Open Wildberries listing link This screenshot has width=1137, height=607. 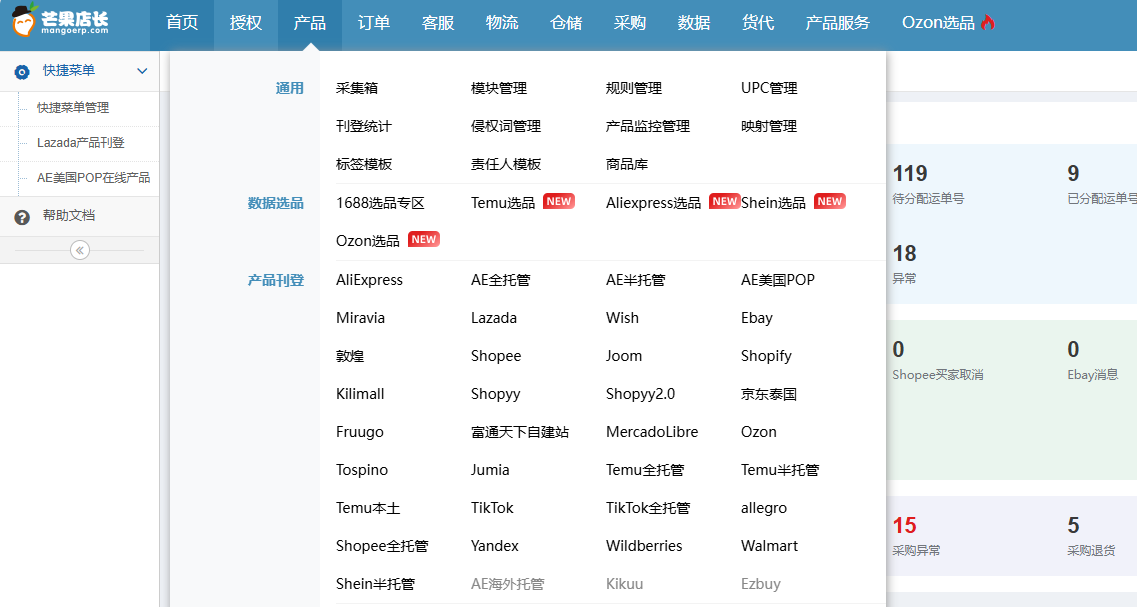pos(644,545)
